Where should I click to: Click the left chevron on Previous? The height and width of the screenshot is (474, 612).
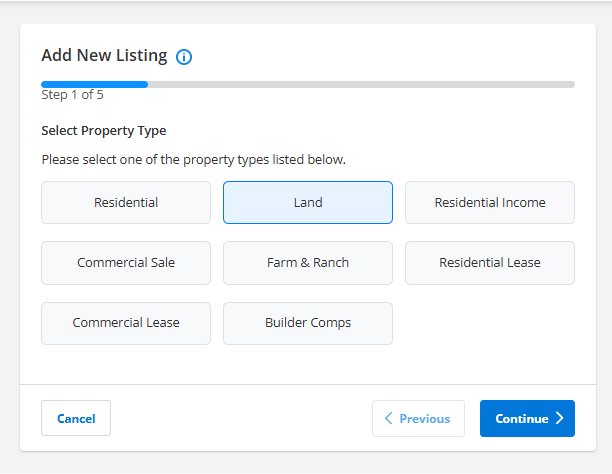tap(388, 419)
